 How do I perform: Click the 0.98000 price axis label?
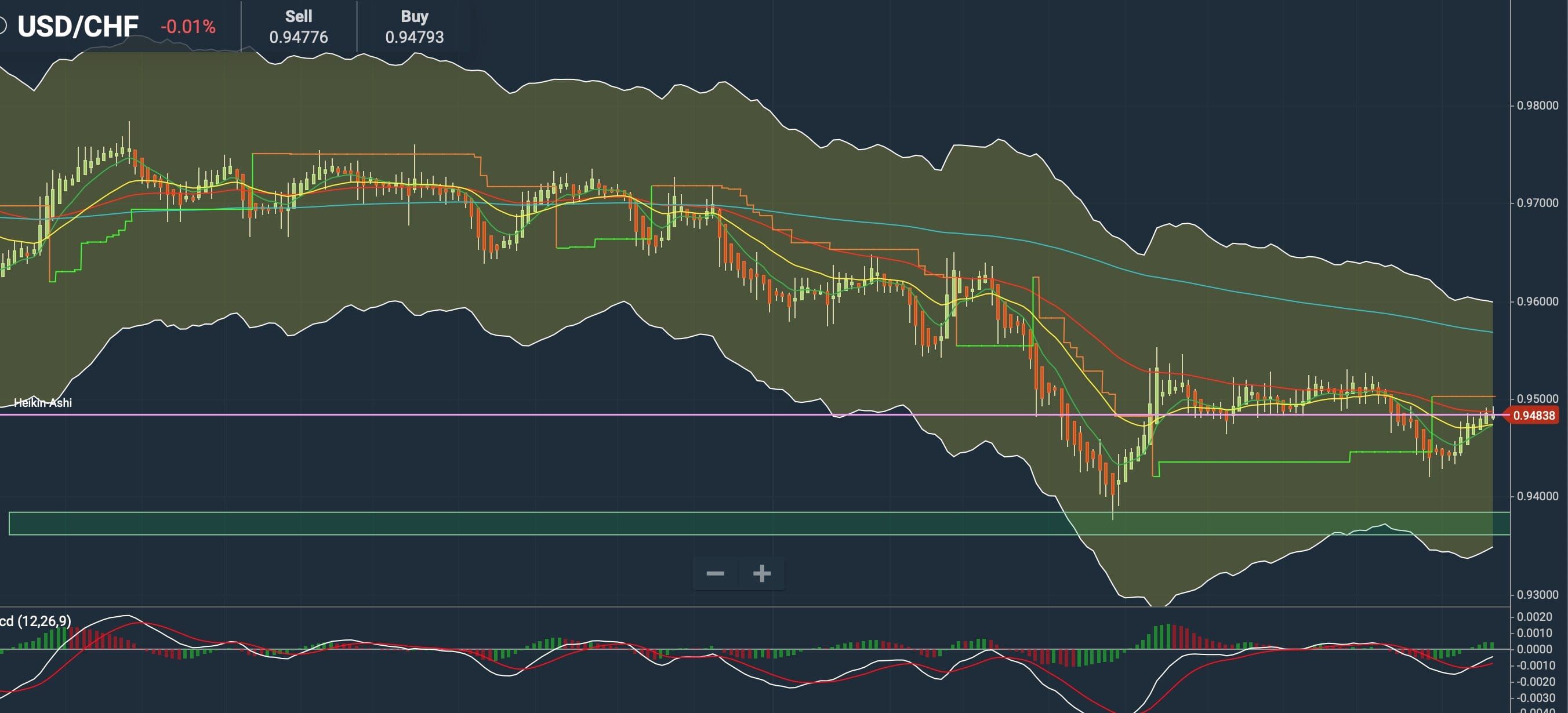1538,106
